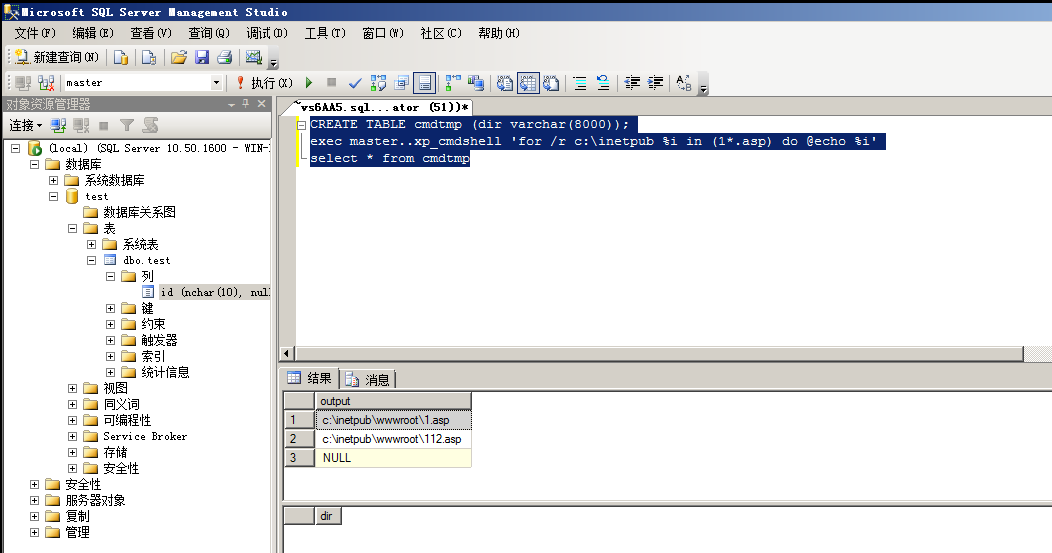Select the id (nchar(10)) column item
Image resolution: width=1052 pixels, height=553 pixels.
click(215, 293)
